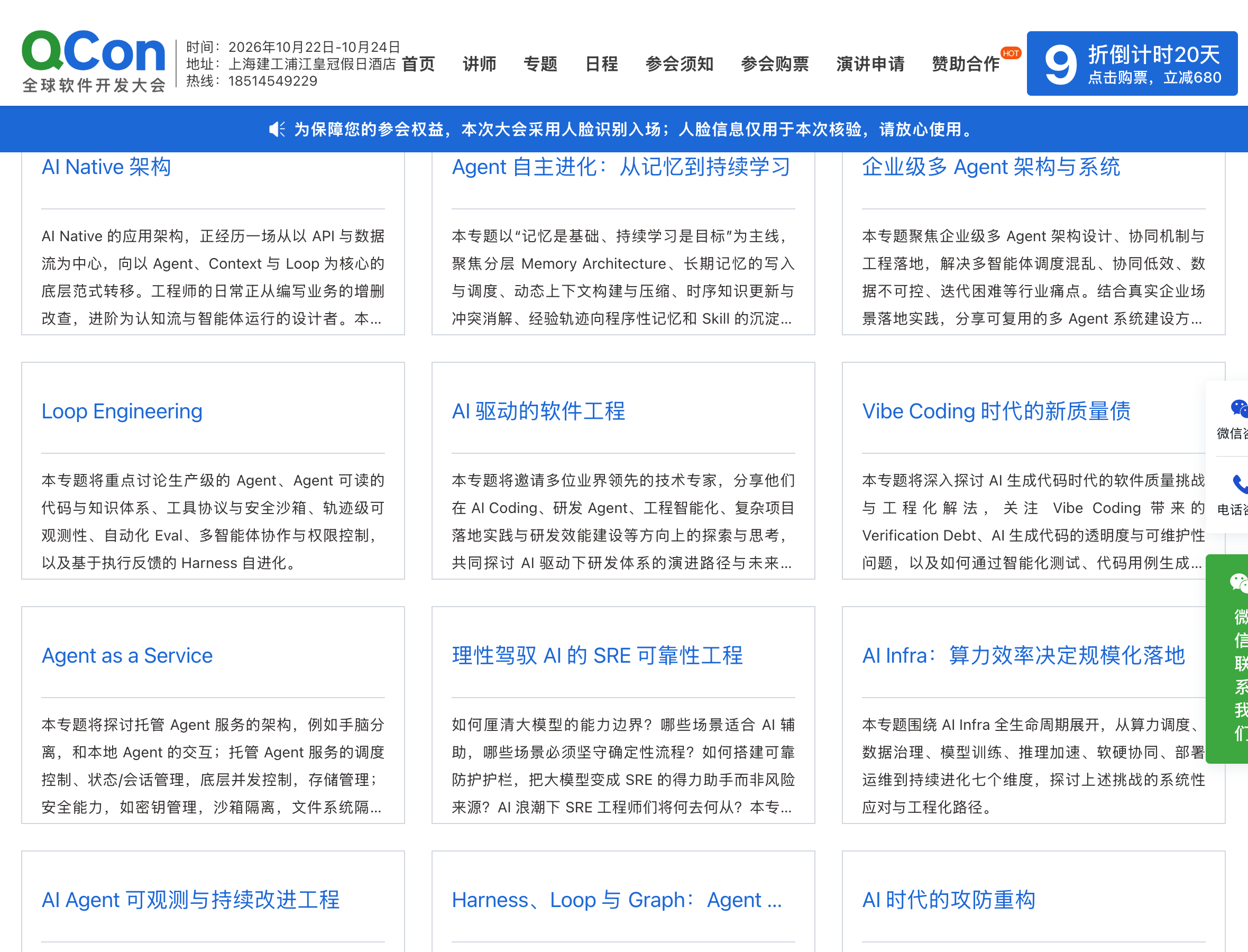Click the 9折倒计时20天 ticket purchase button
Screen dimensions: 1248x952
[1132, 63]
